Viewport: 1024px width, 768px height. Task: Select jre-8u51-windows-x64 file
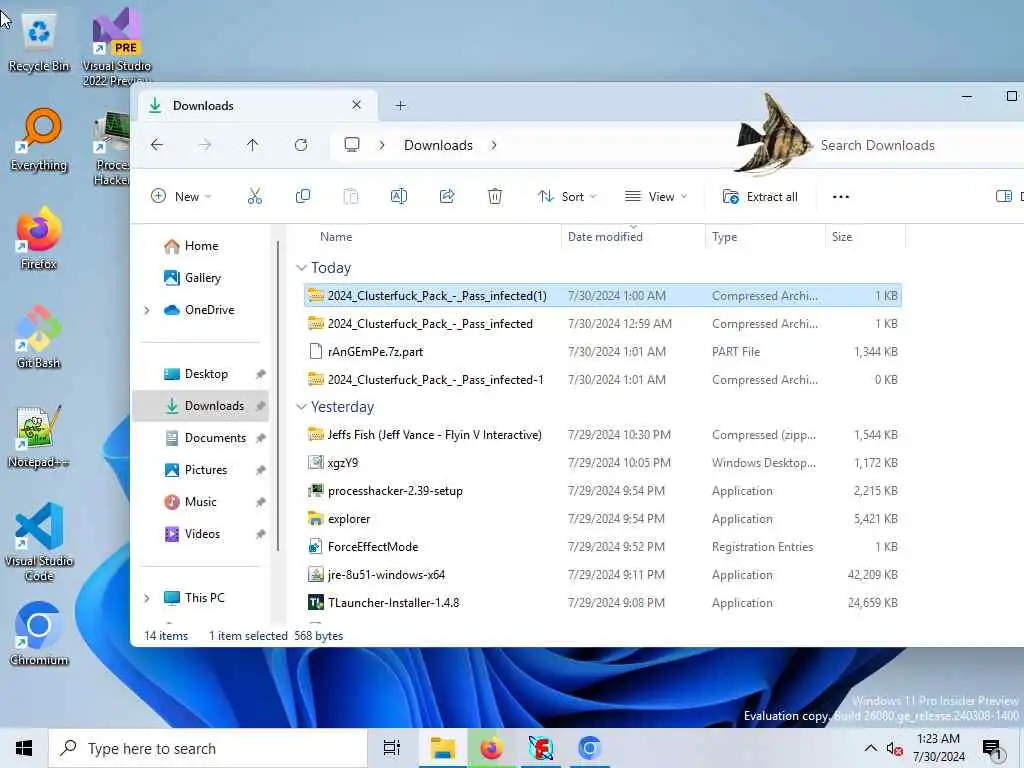(603, 575)
